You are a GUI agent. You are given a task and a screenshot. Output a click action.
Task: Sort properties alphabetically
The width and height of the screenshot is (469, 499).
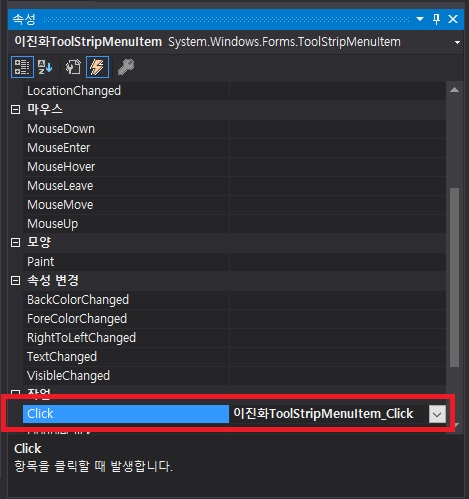[45, 67]
